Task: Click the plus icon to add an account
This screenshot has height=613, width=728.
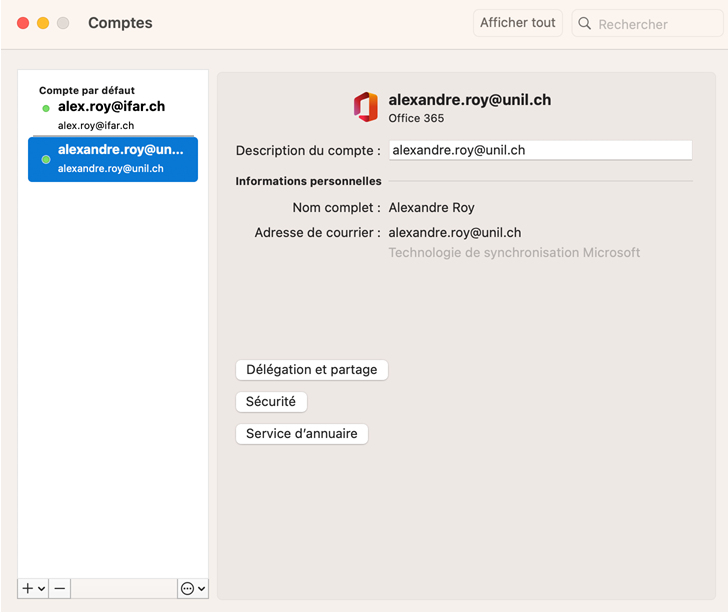Action: click(28, 589)
